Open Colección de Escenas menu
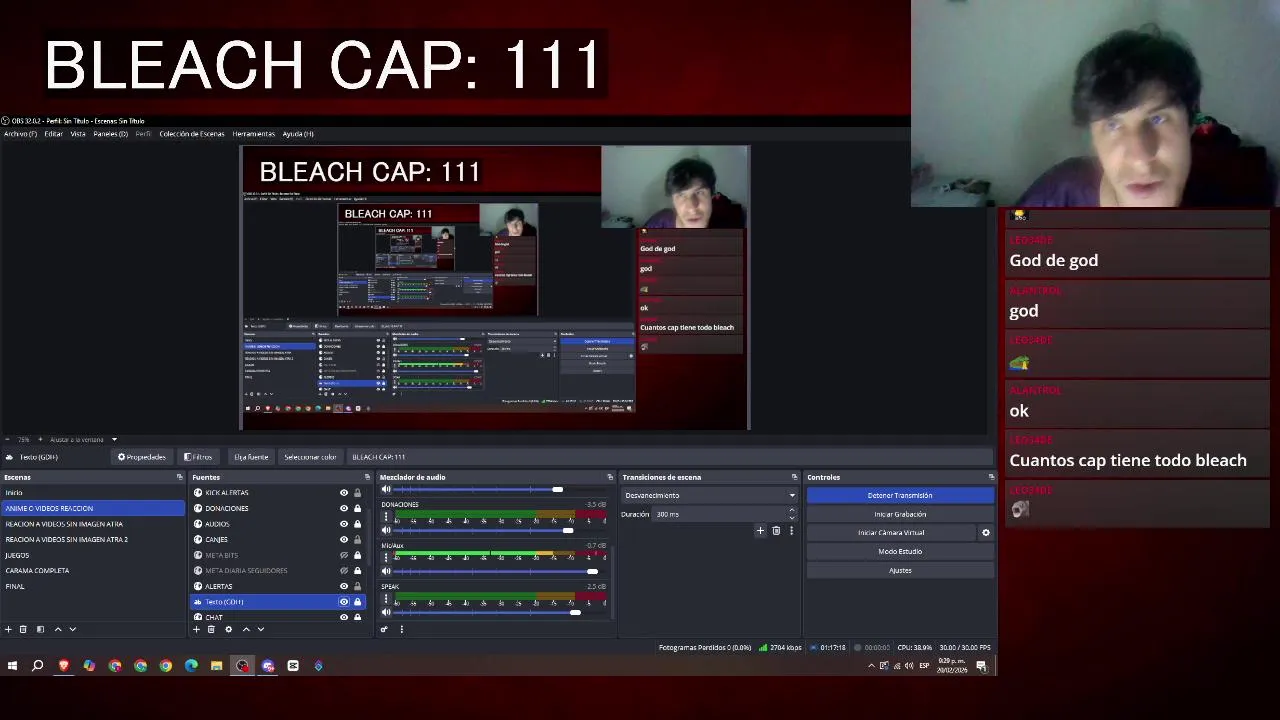This screenshot has width=1280, height=720. (192, 134)
